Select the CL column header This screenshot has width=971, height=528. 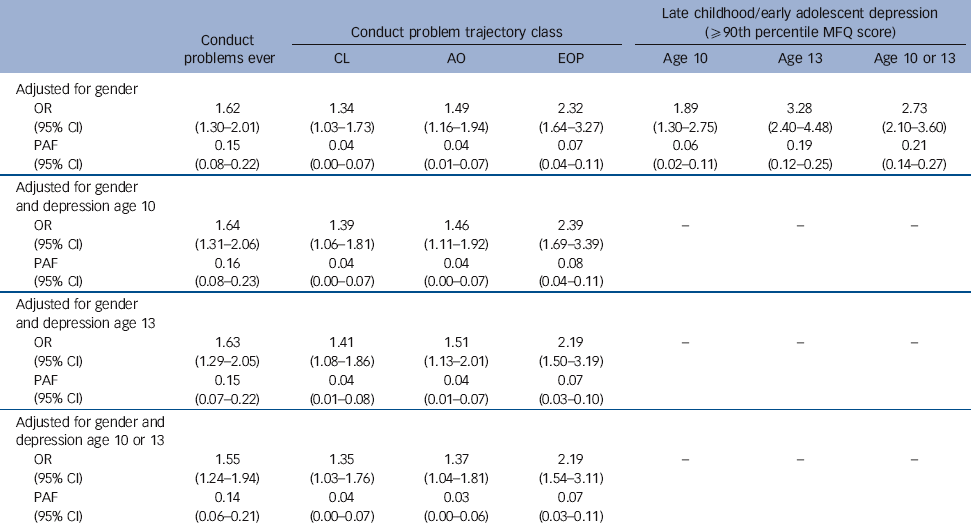click(342, 58)
